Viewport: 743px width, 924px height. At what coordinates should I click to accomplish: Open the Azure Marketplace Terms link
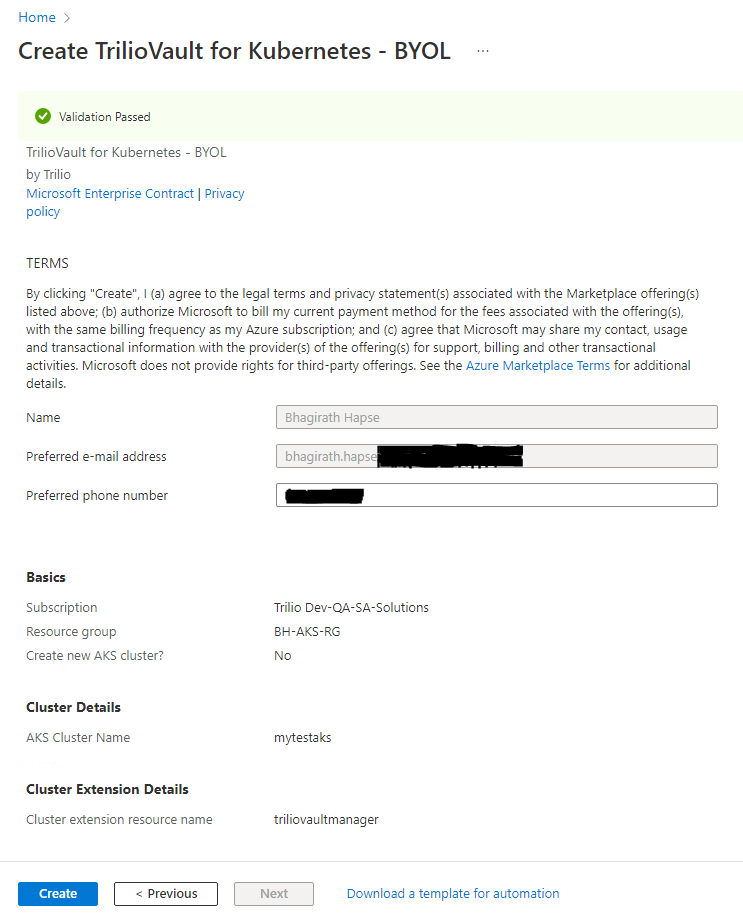[x=538, y=366]
